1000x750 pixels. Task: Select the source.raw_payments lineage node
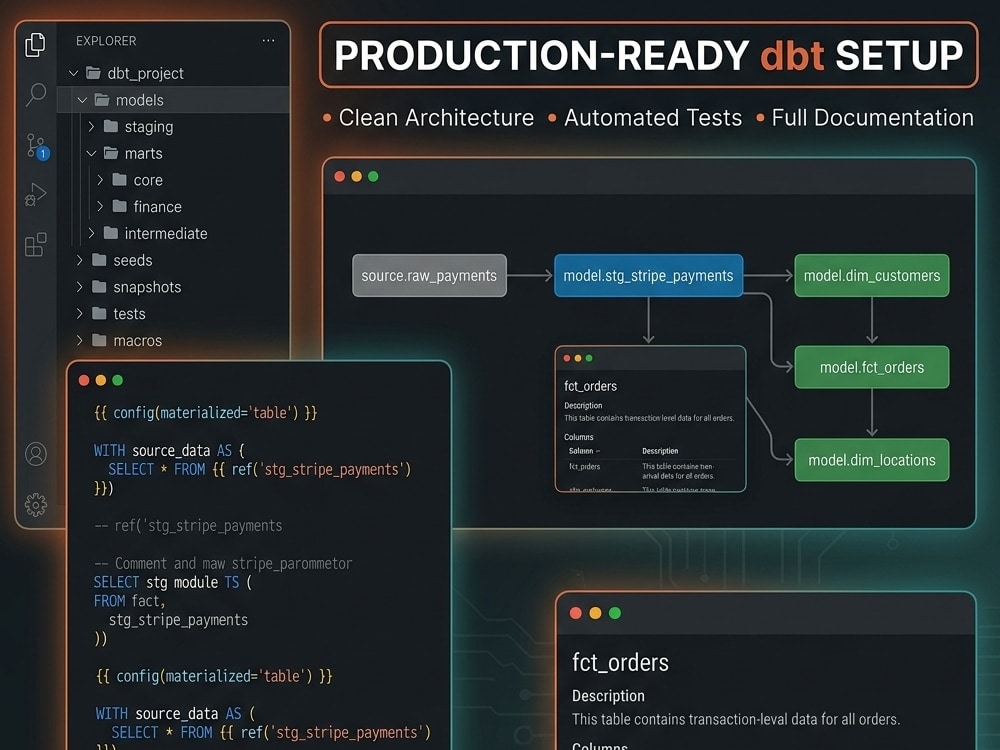pyautogui.click(x=429, y=276)
